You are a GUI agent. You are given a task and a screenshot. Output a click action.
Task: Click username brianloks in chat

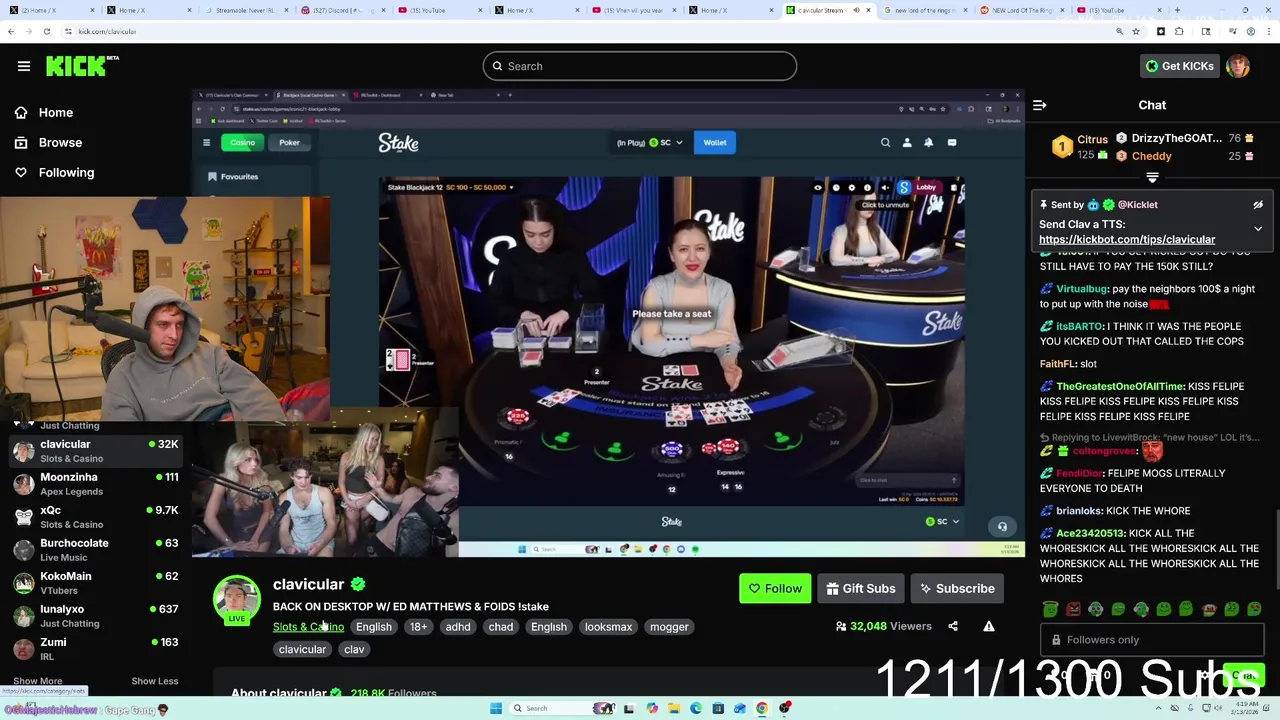(1080, 511)
